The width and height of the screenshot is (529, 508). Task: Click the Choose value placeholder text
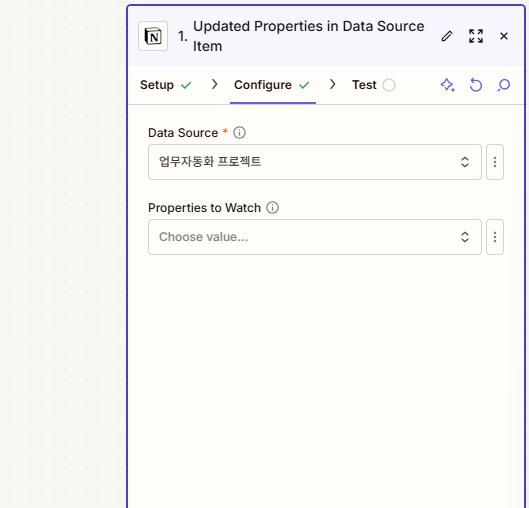[203, 237]
